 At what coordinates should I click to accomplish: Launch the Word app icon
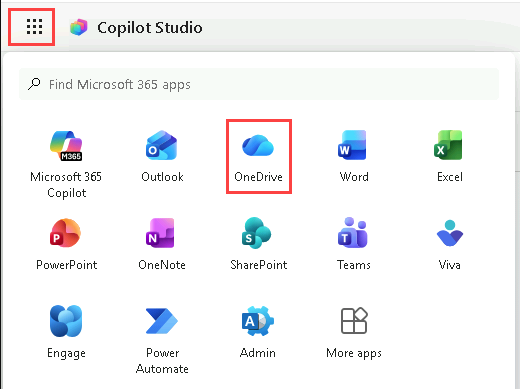[352, 145]
